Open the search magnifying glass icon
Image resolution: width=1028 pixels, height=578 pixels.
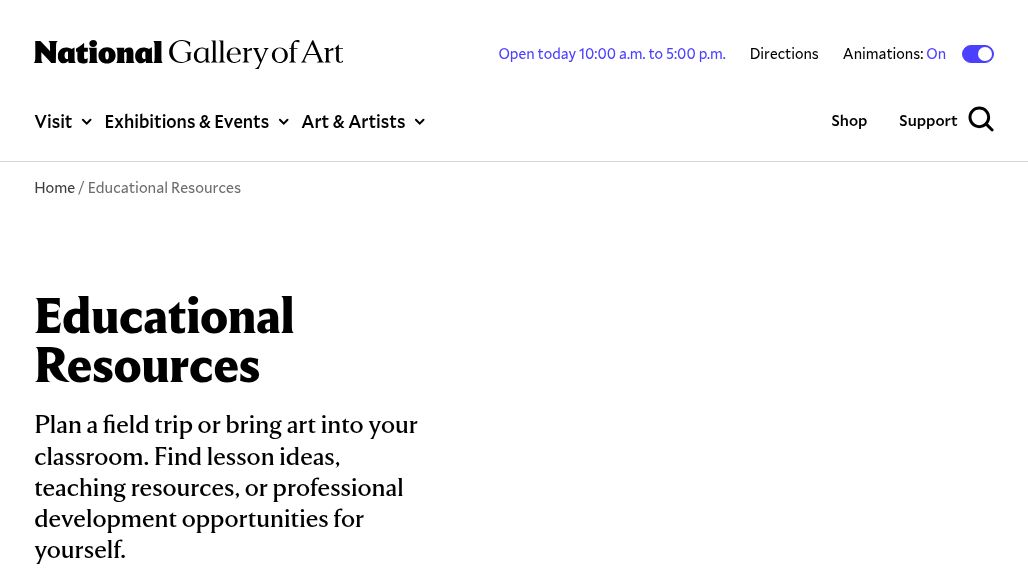981,120
